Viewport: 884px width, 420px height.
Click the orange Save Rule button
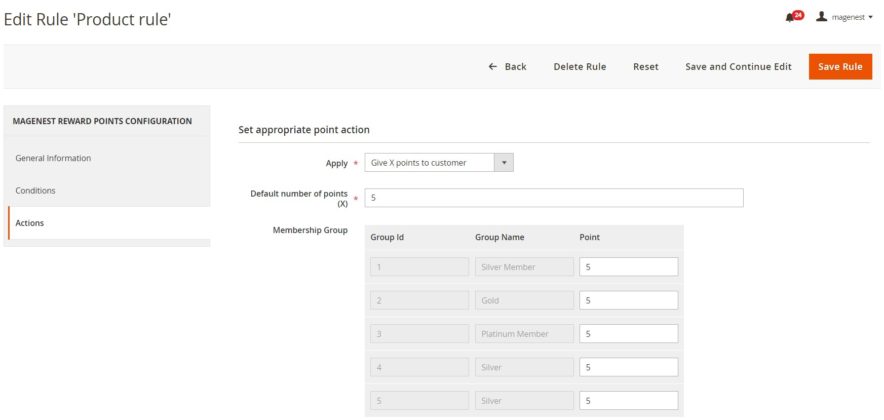click(x=840, y=67)
